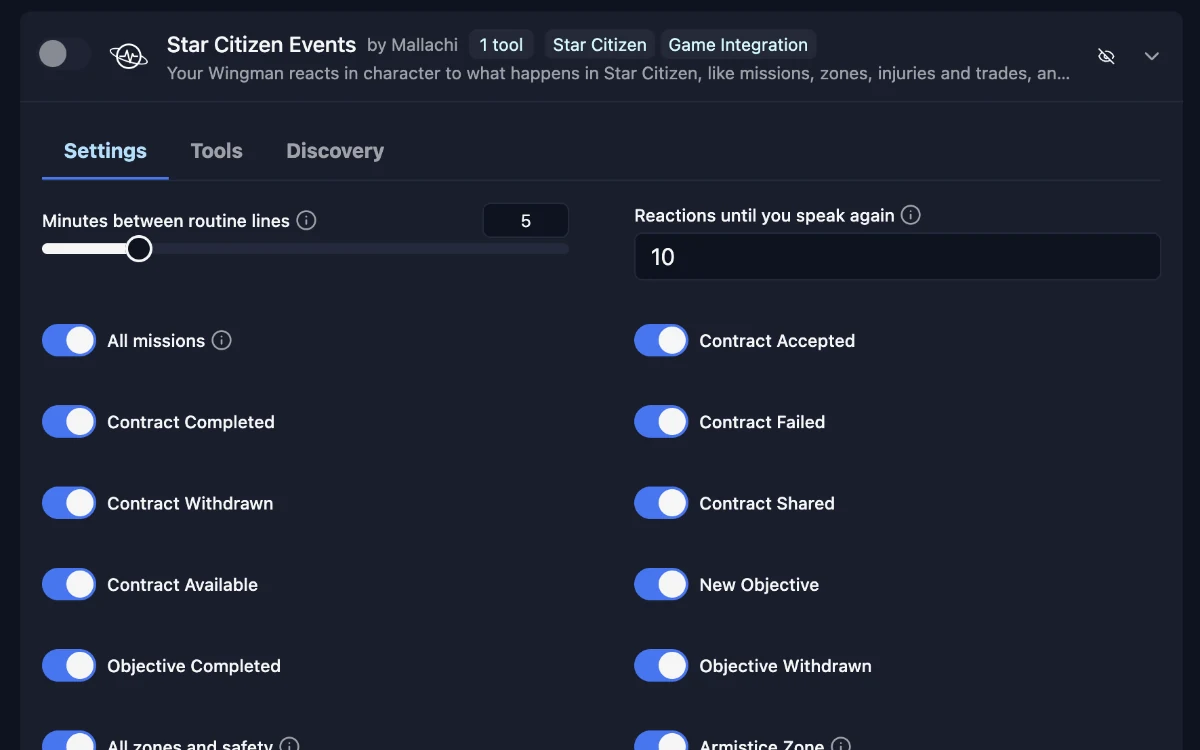Image resolution: width=1200 pixels, height=750 pixels.
Task: Disable the Contract Accepted toggle
Action: (661, 340)
